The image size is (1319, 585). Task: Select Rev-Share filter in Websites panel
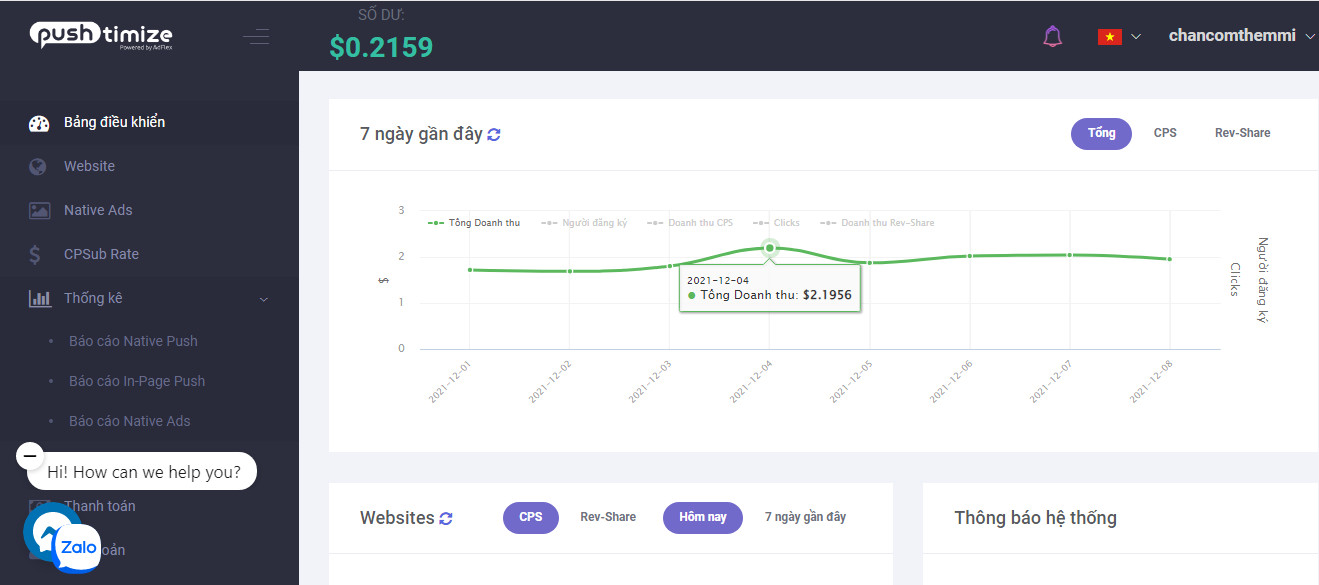coord(608,517)
